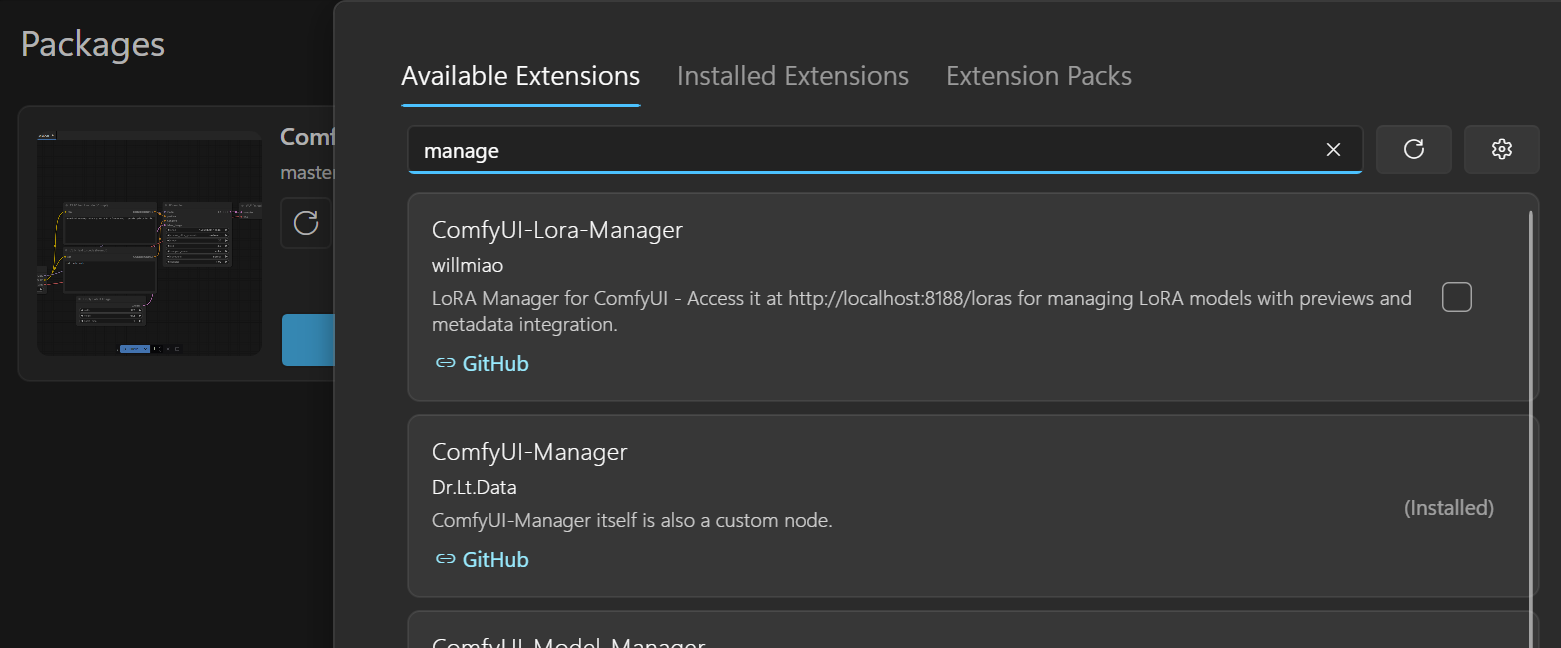Viewport: 1561px width, 648px height.
Task: Refresh the available extensions list
Action: (x=1413, y=150)
